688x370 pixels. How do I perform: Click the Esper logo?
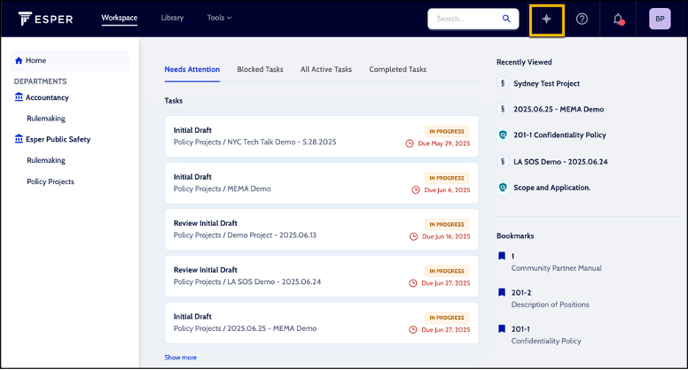tap(45, 19)
